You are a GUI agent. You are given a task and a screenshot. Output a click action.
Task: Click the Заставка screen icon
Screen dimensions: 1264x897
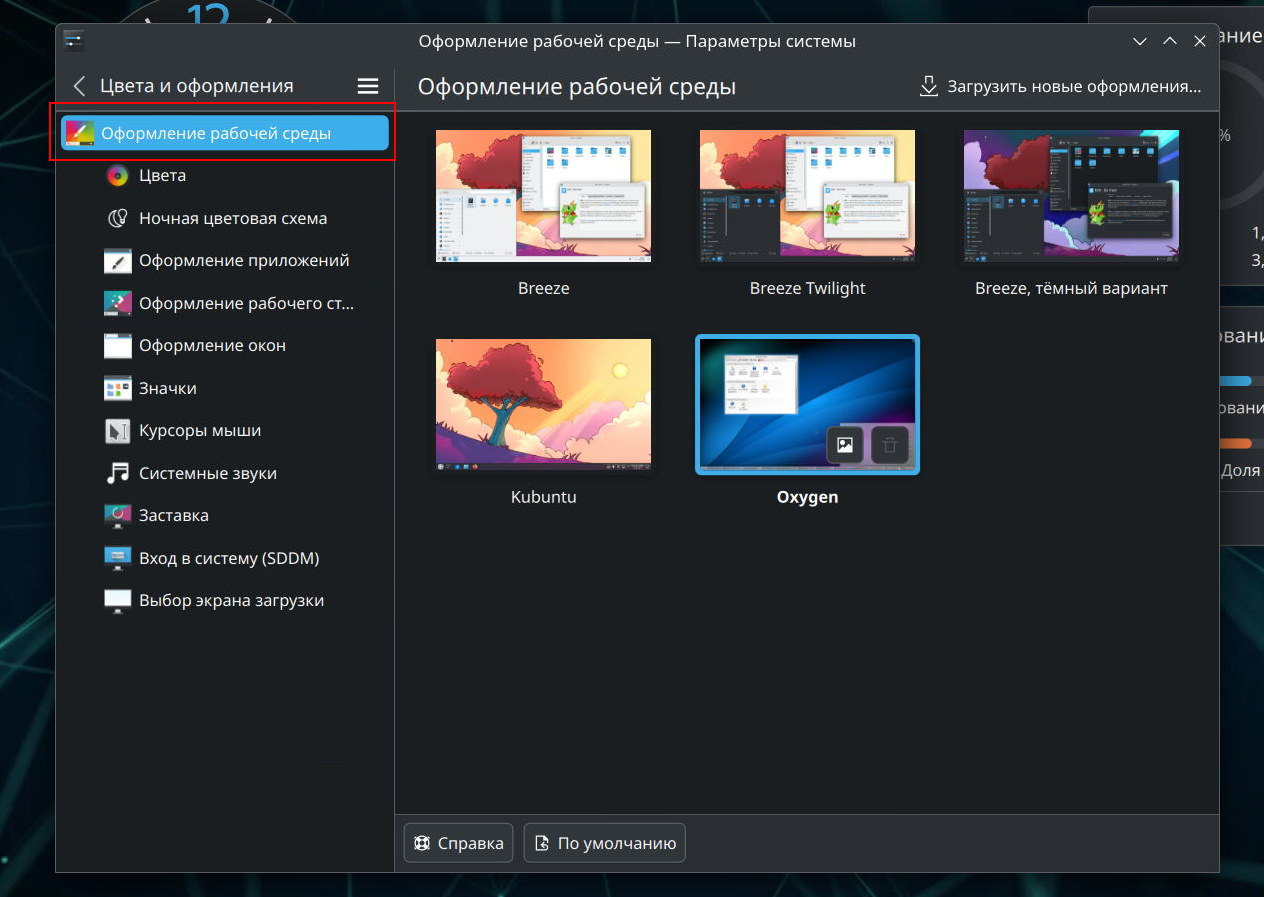tap(118, 516)
